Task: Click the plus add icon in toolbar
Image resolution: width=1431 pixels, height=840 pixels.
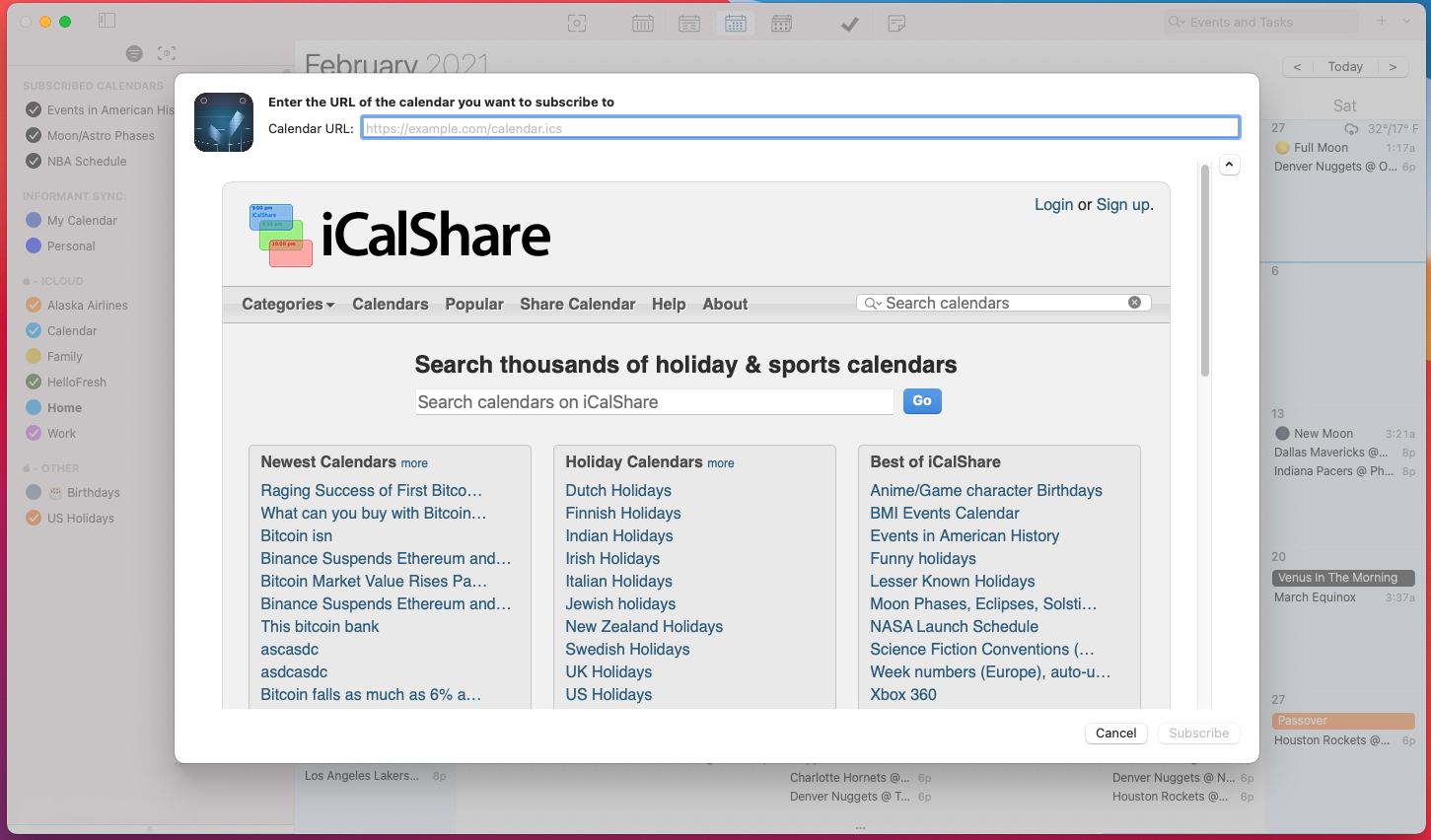Action: tap(1382, 21)
